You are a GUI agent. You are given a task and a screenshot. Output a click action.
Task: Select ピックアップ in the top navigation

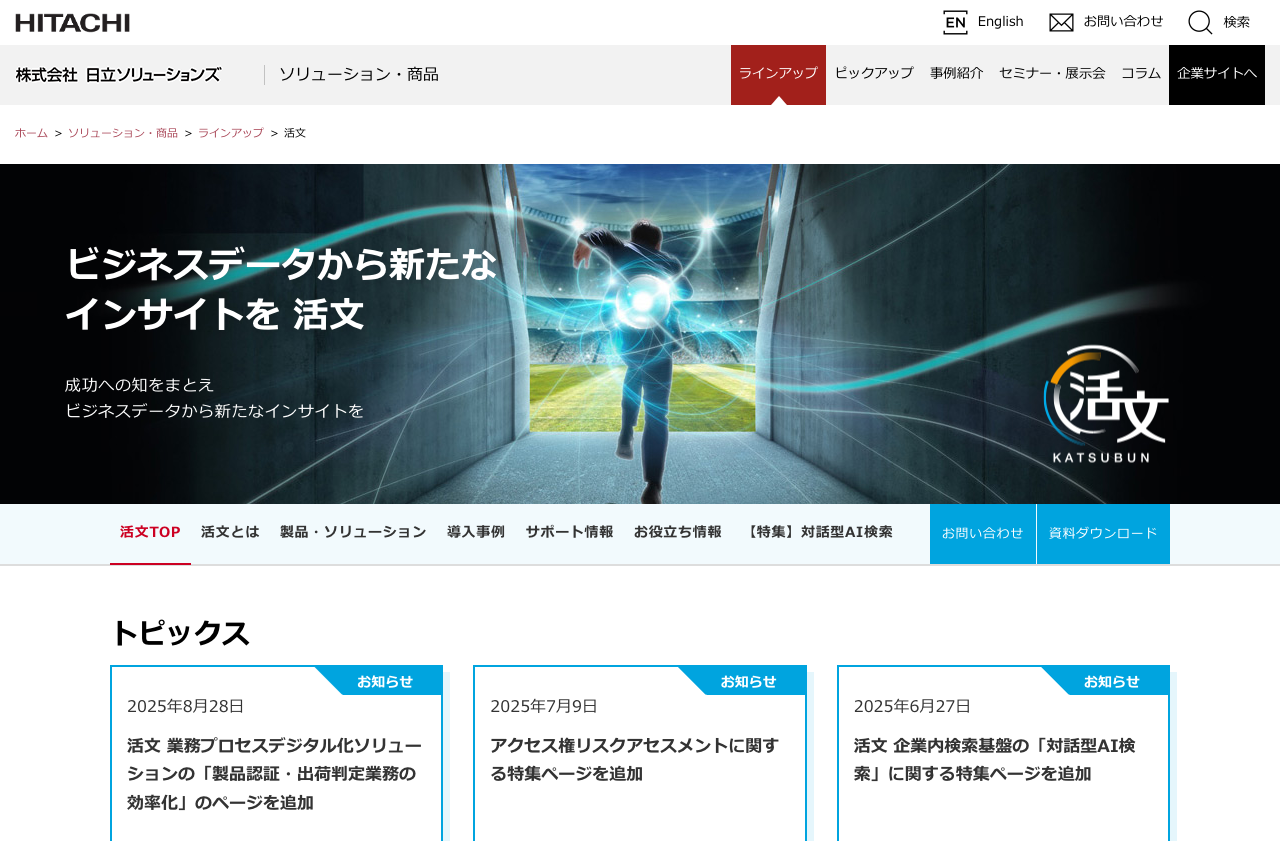click(873, 72)
